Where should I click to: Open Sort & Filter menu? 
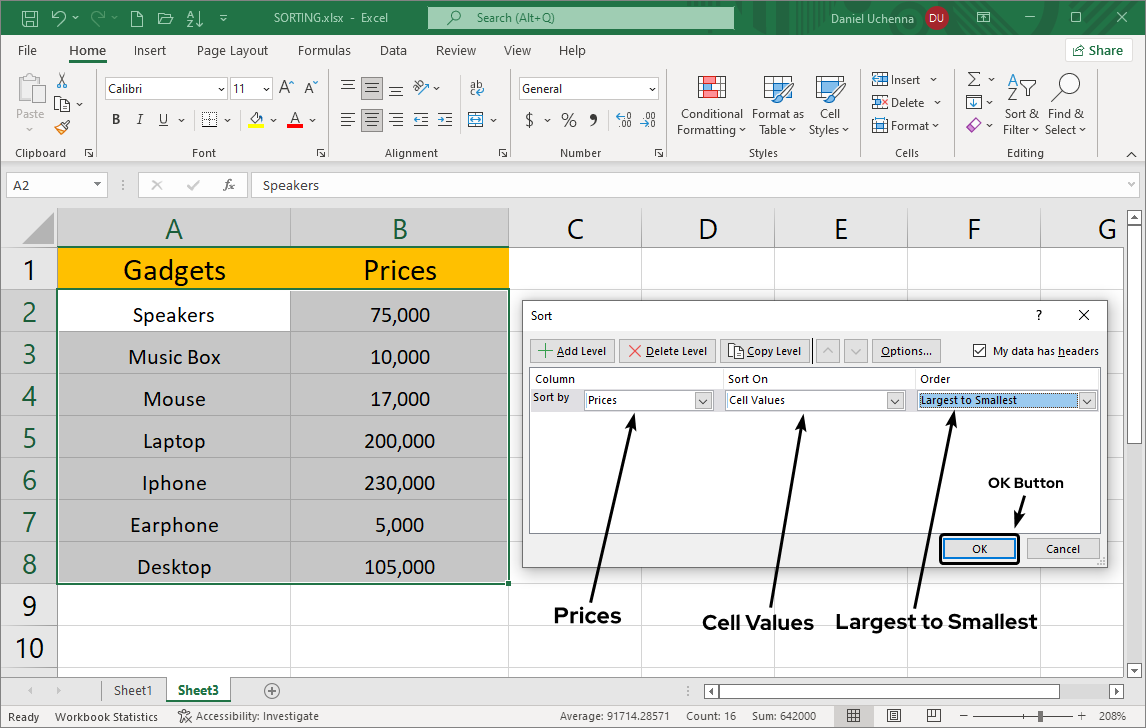click(x=1022, y=106)
